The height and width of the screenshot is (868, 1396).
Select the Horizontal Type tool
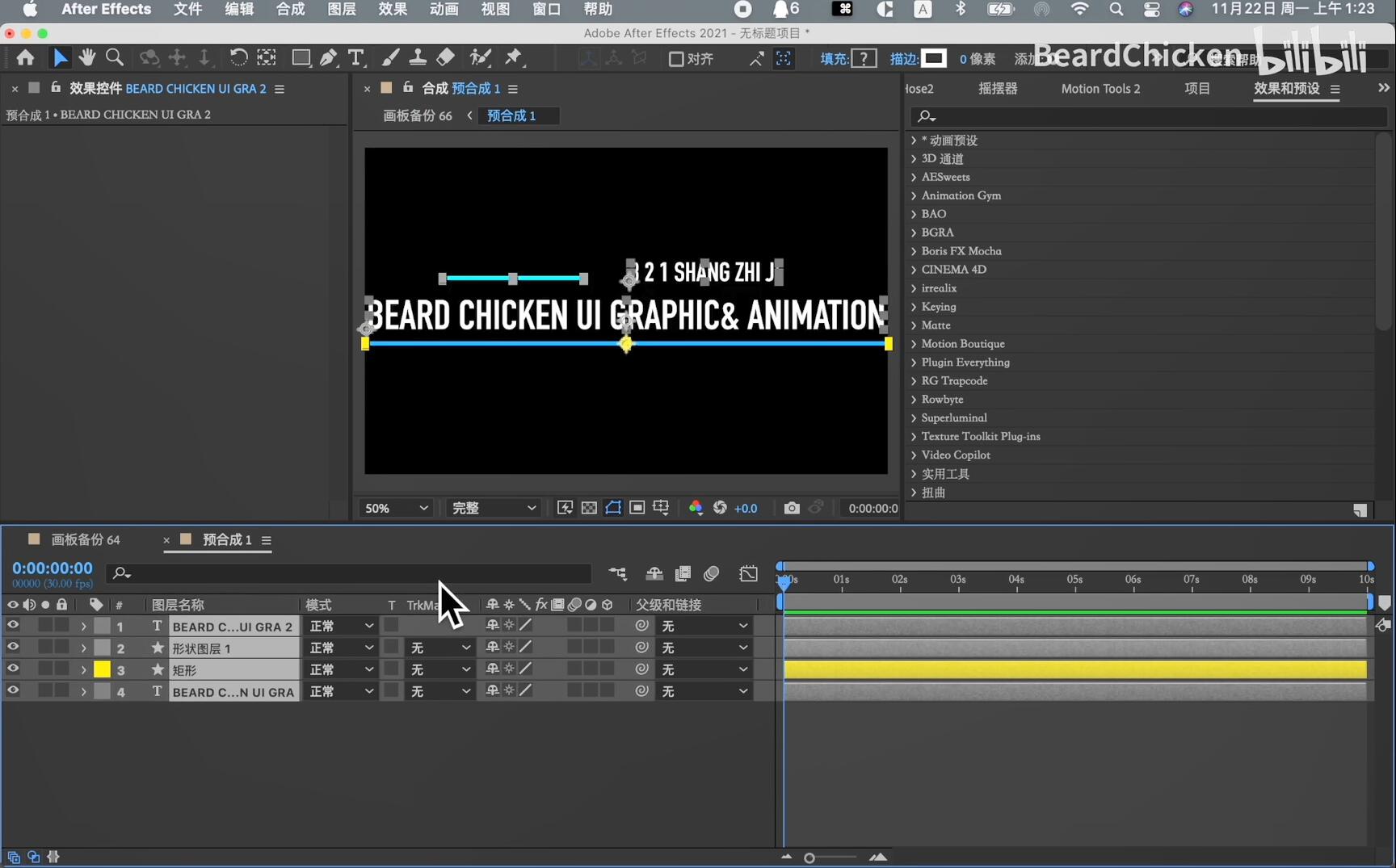click(355, 57)
